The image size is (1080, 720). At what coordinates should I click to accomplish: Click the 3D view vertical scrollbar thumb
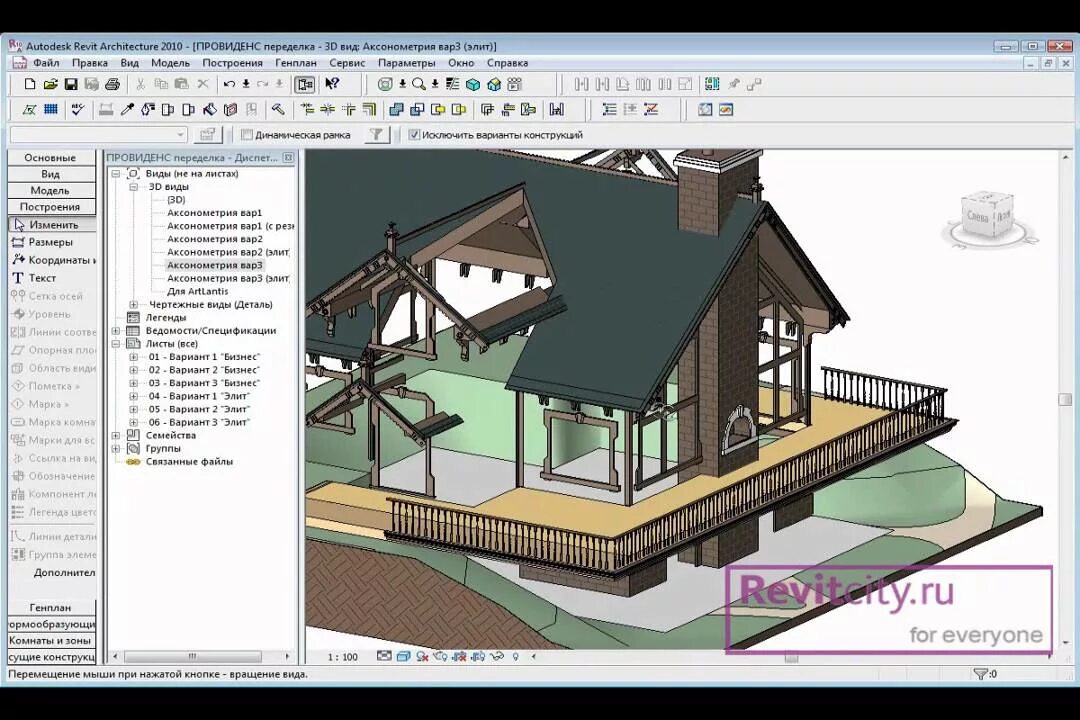(1066, 400)
